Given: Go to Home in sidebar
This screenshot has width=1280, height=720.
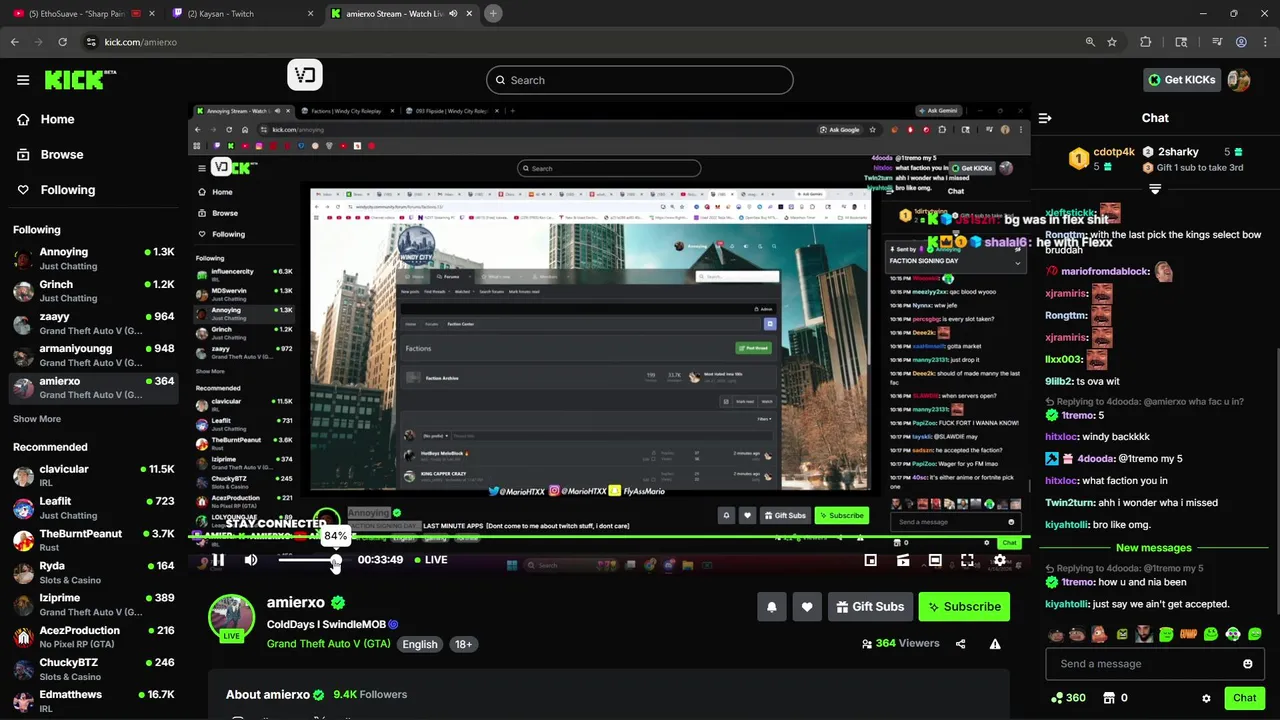Looking at the screenshot, I should 46,119.
